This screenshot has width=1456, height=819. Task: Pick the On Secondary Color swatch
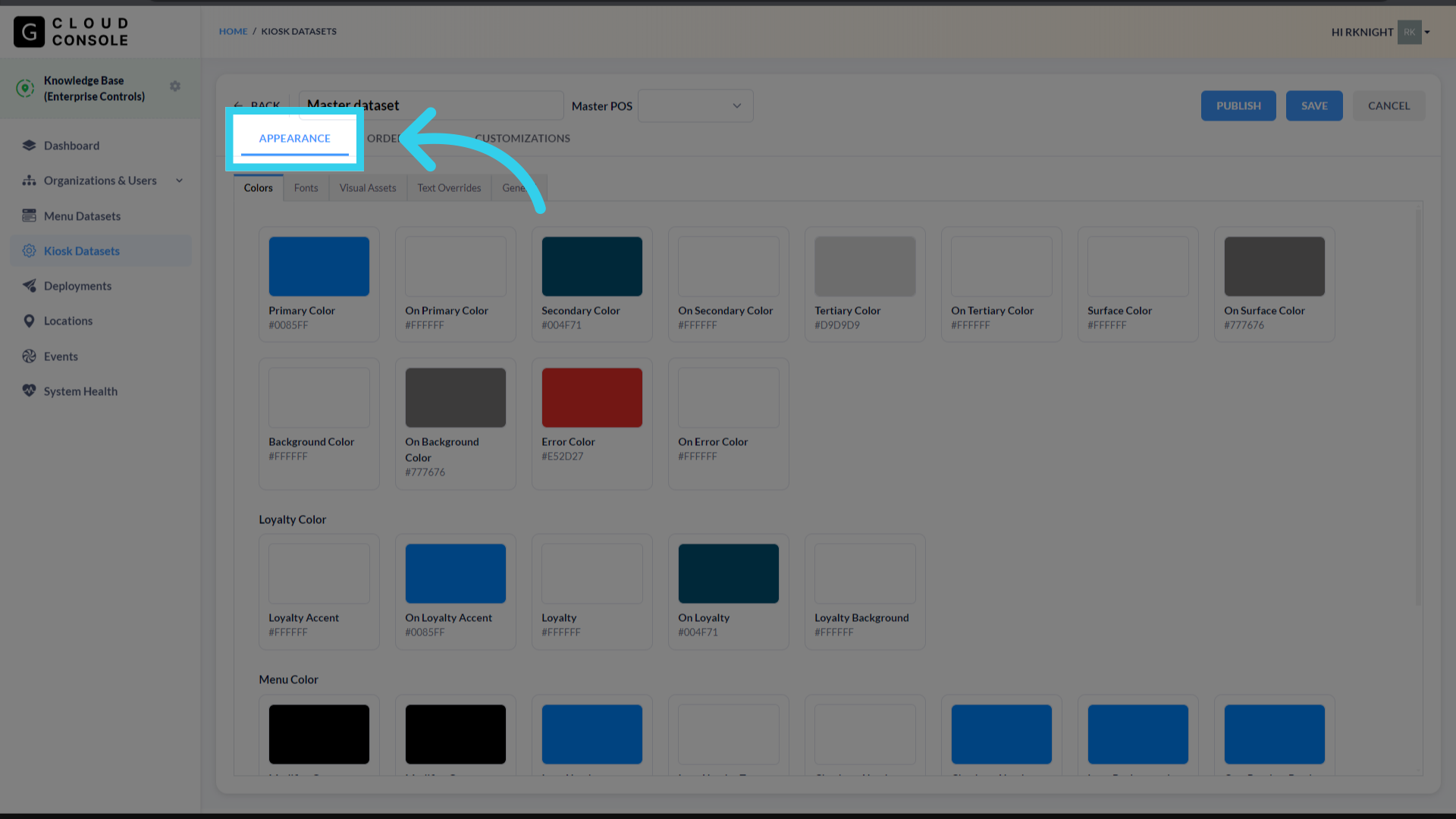pyautogui.click(x=729, y=267)
